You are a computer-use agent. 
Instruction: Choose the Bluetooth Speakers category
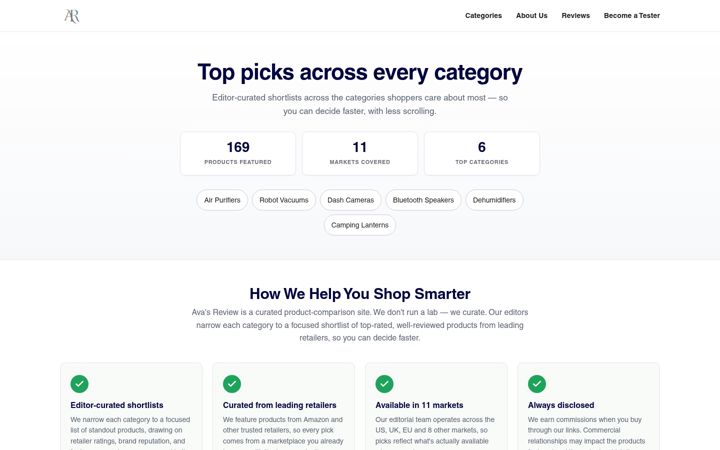[x=423, y=200]
